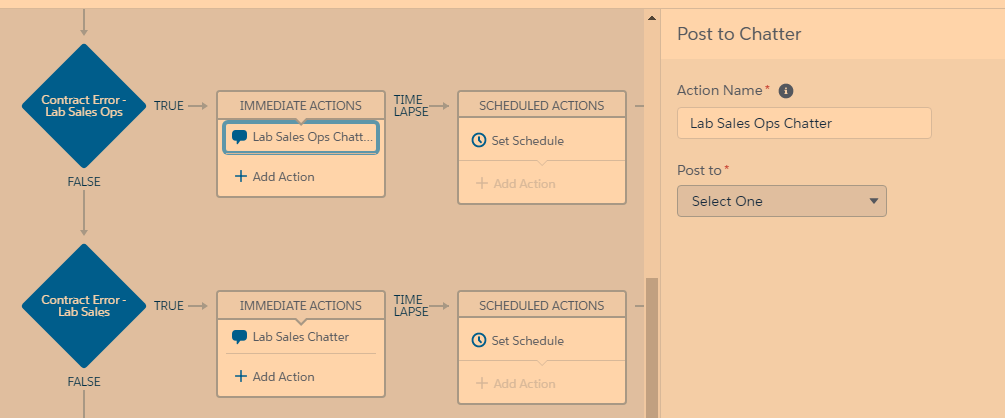The width and height of the screenshot is (1005, 418).
Task: Select the Lab Sales Chatter action
Action: (300, 337)
